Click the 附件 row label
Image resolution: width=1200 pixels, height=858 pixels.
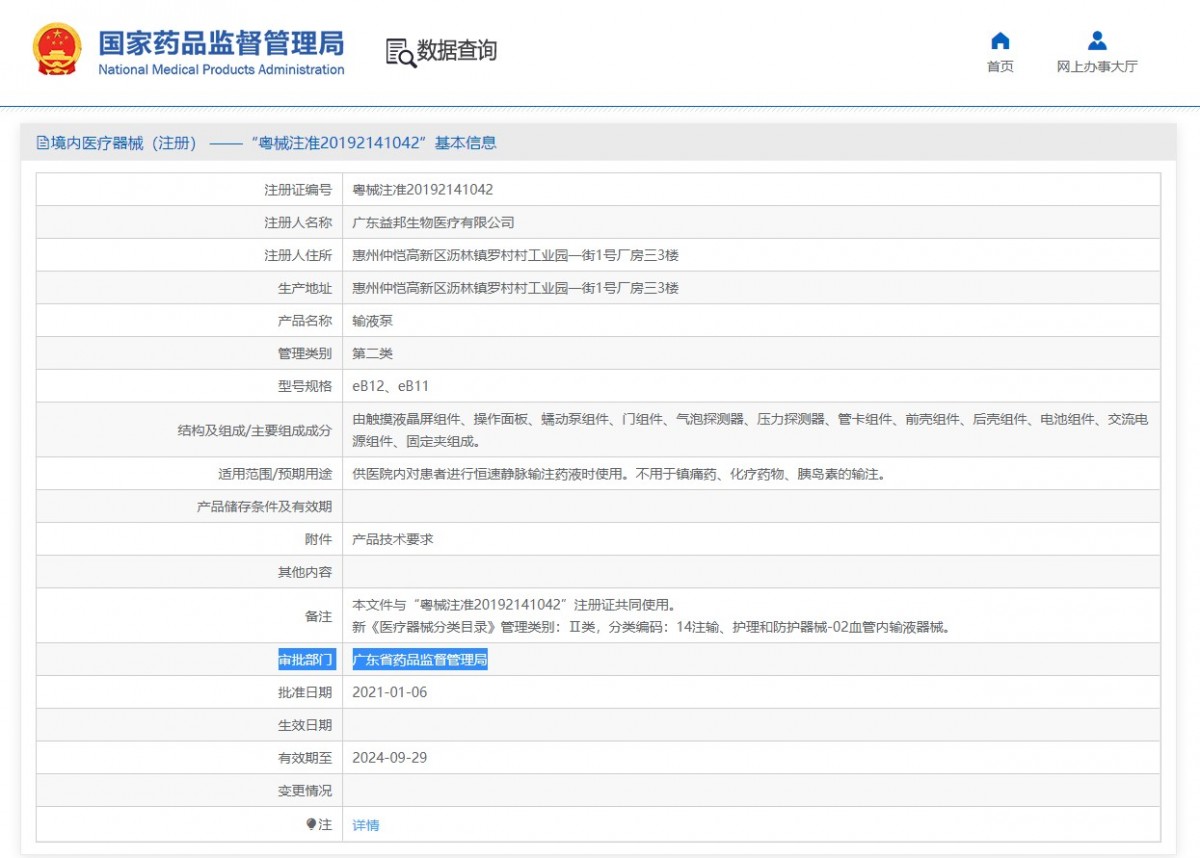click(319, 539)
